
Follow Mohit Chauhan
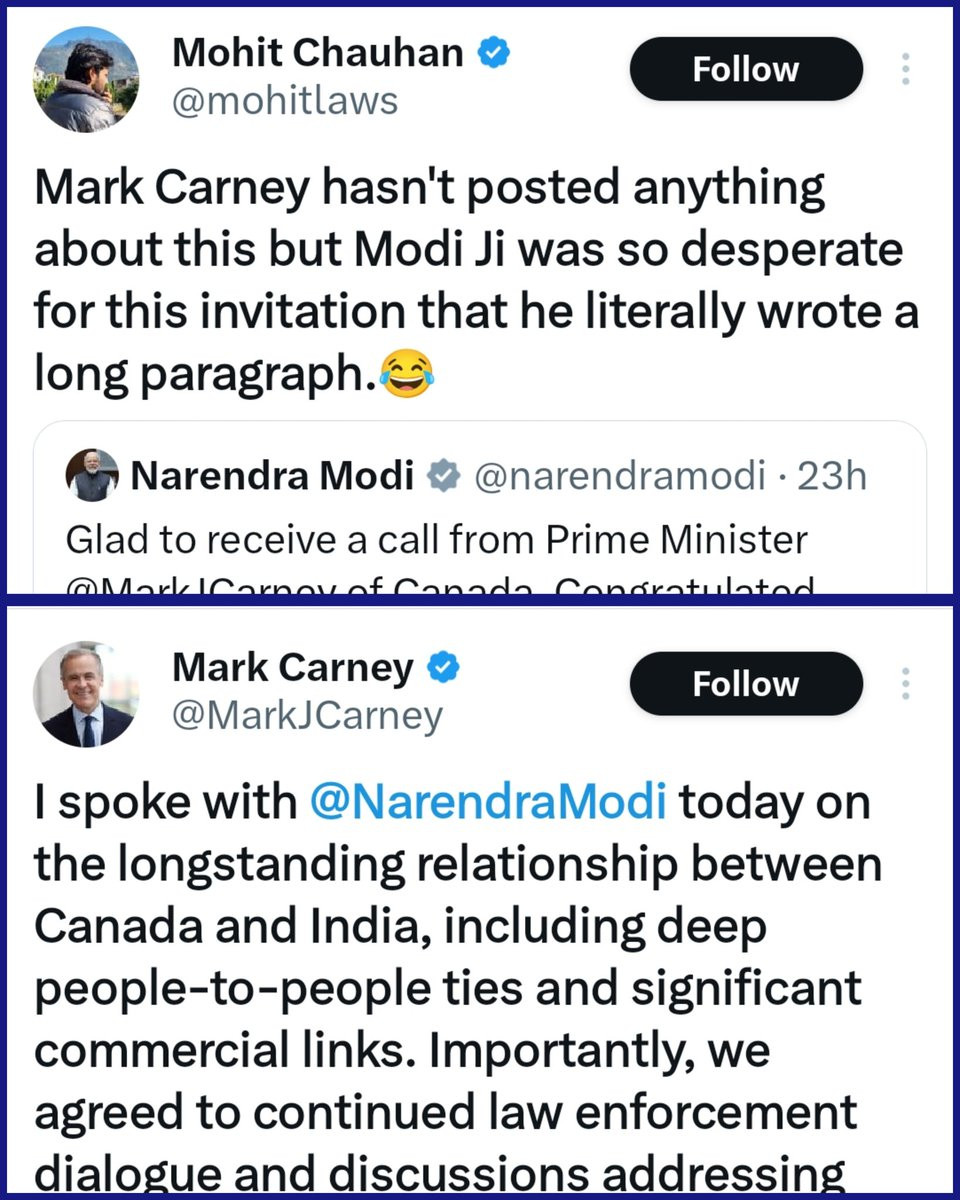[746, 70]
